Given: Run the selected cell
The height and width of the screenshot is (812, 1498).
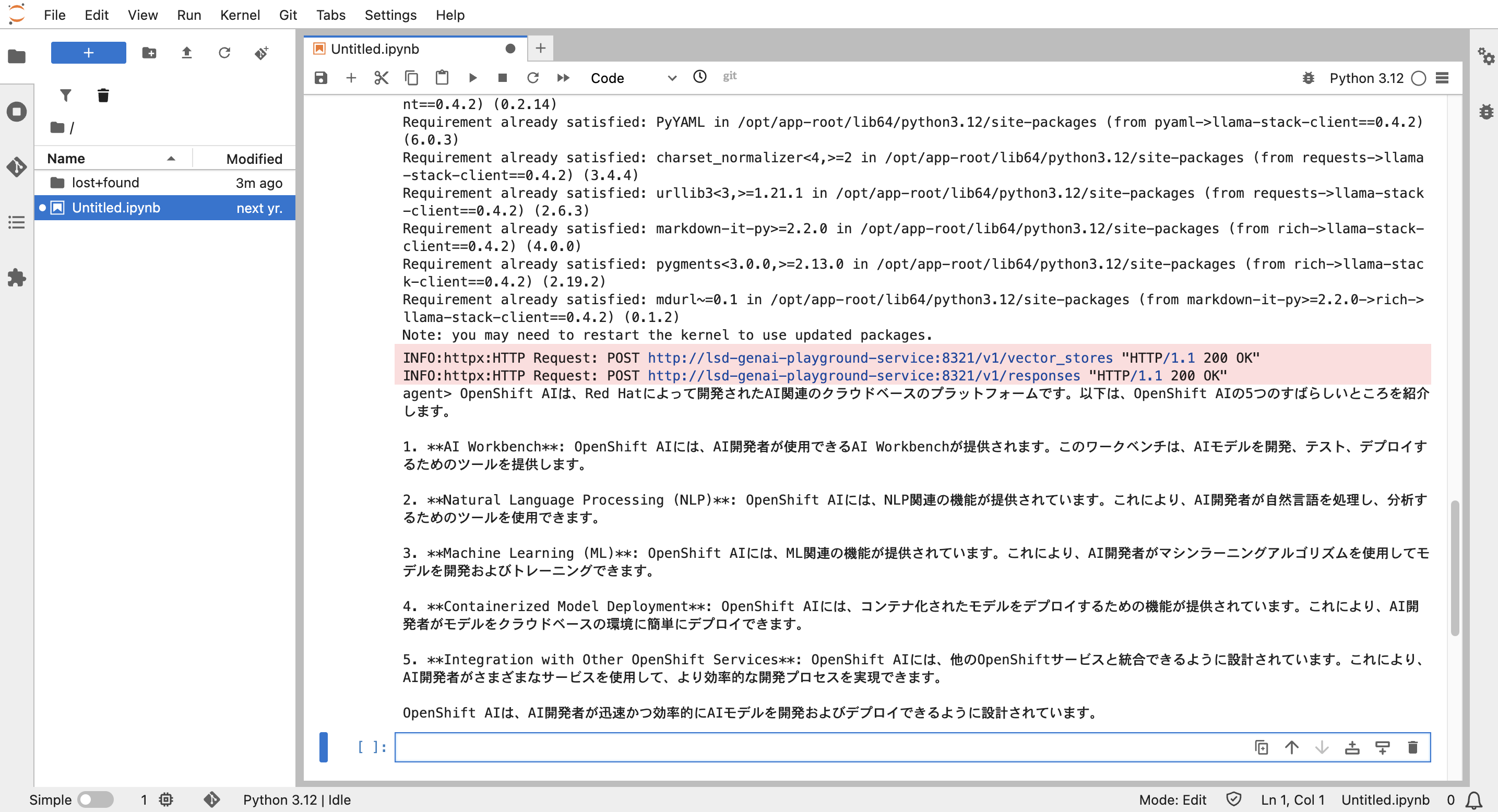Looking at the screenshot, I should pyautogui.click(x=472, y=78).
